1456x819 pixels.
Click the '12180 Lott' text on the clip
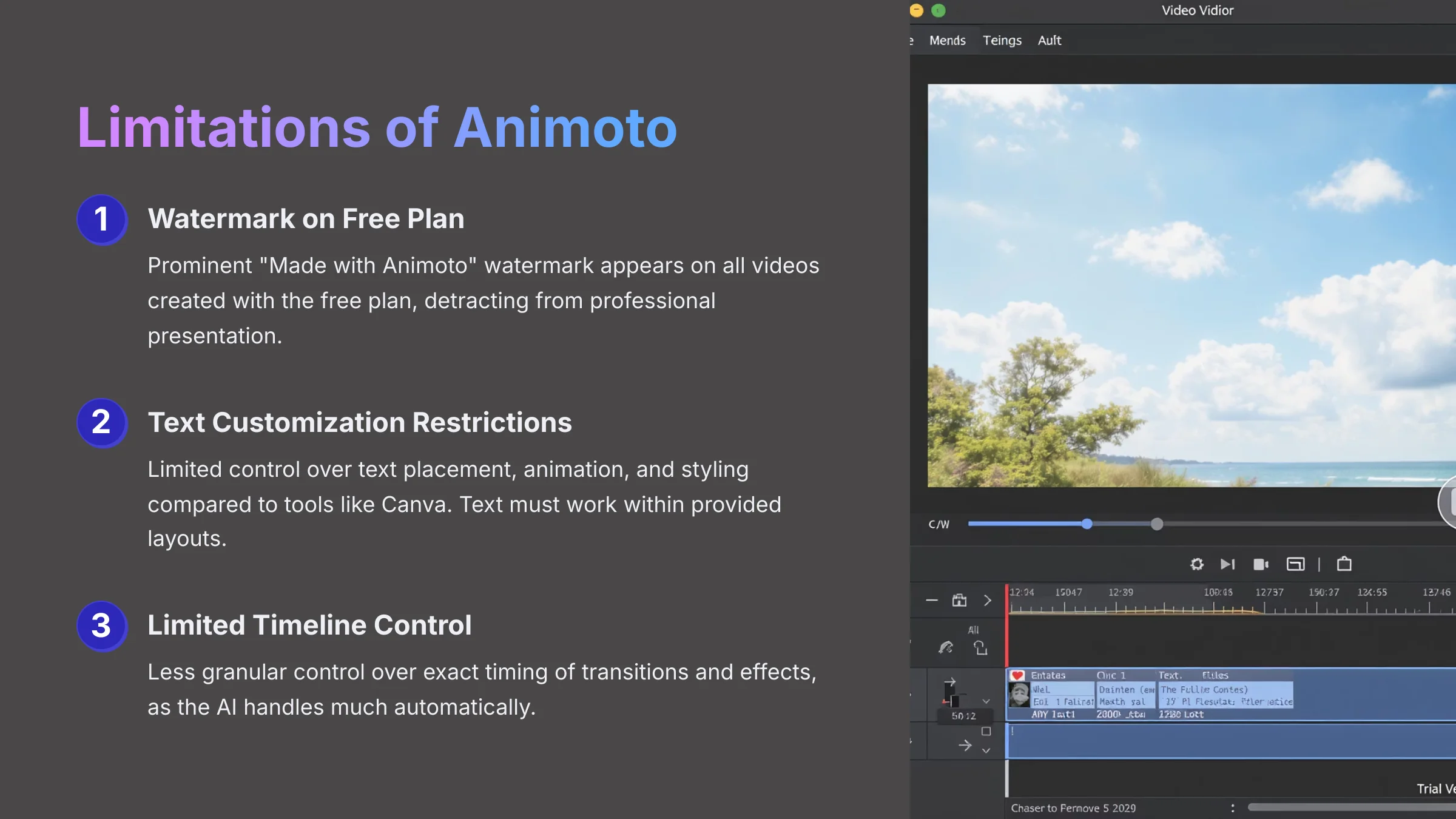(x=1181, y=714)
